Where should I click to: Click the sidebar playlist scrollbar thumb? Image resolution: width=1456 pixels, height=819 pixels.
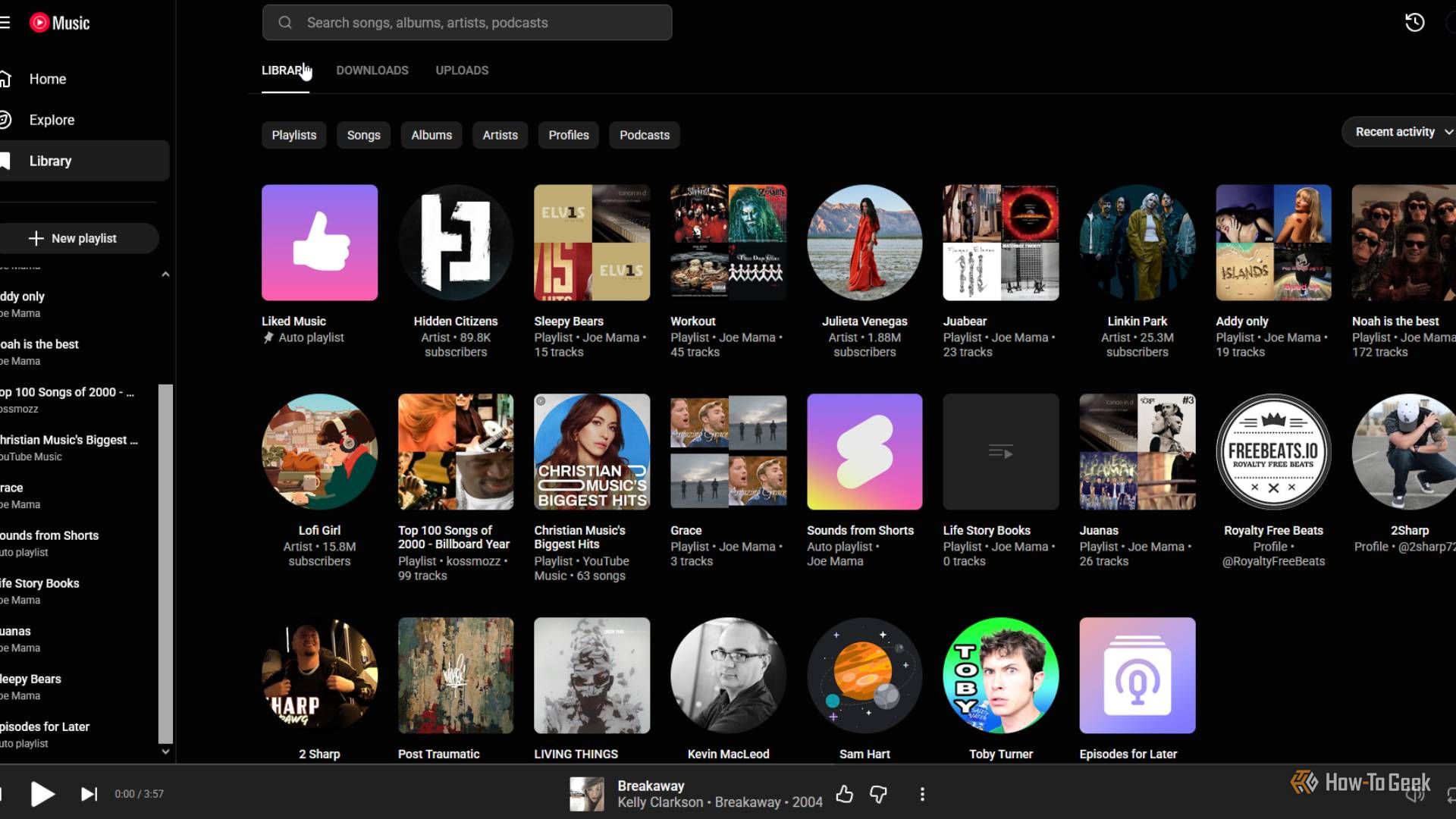165,563
